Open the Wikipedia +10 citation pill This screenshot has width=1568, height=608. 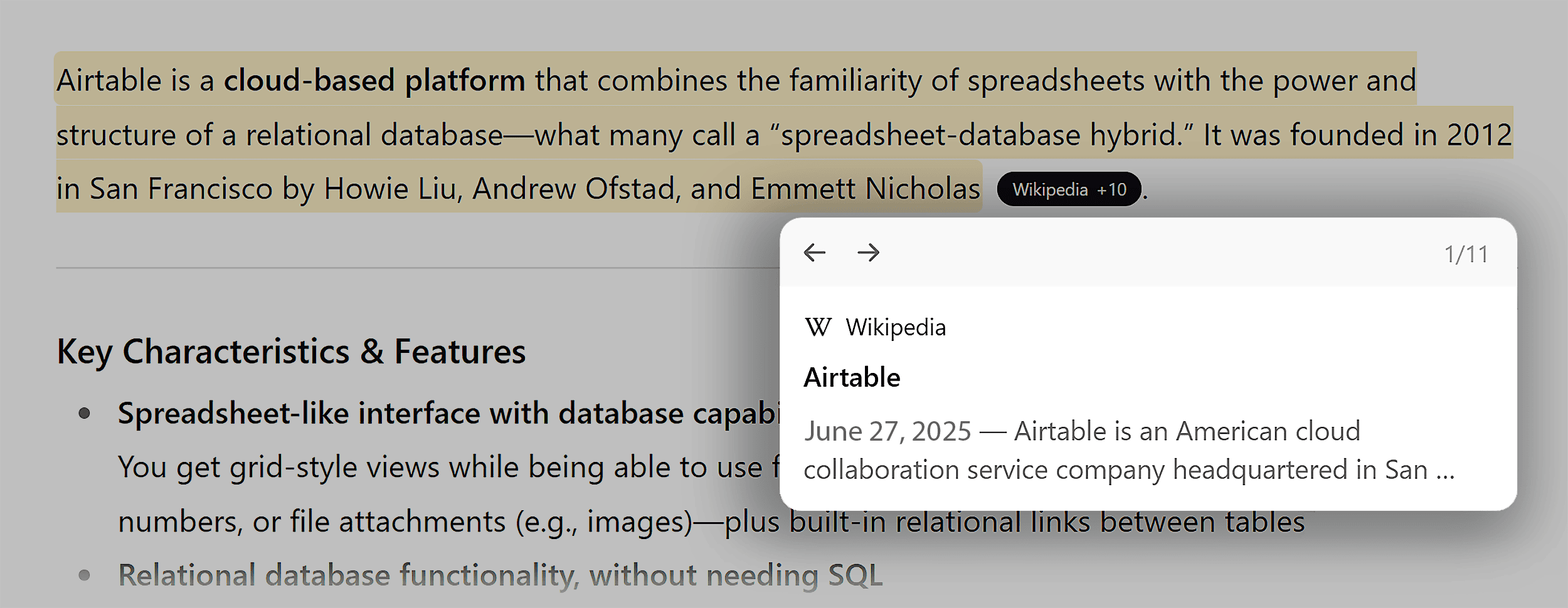[1069, 189]
